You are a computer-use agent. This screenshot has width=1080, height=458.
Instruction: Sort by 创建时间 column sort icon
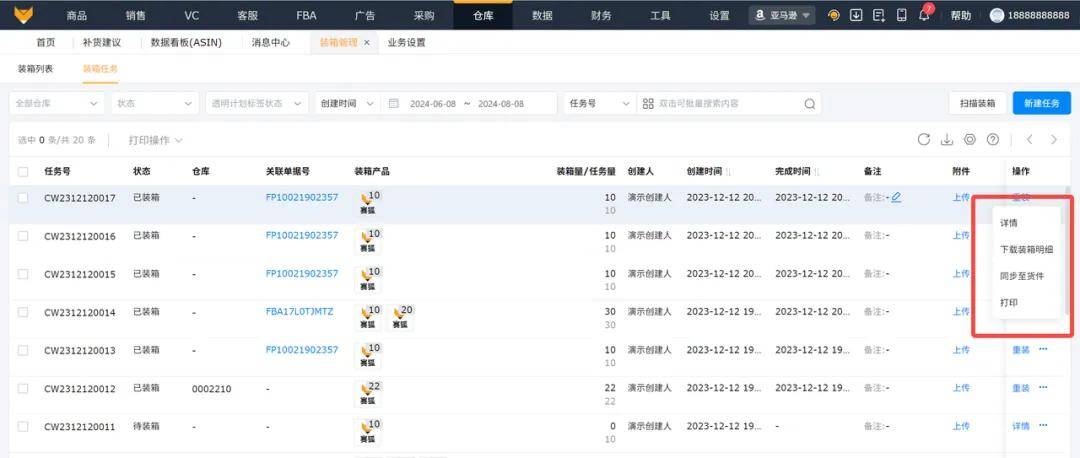pos(729,171)
